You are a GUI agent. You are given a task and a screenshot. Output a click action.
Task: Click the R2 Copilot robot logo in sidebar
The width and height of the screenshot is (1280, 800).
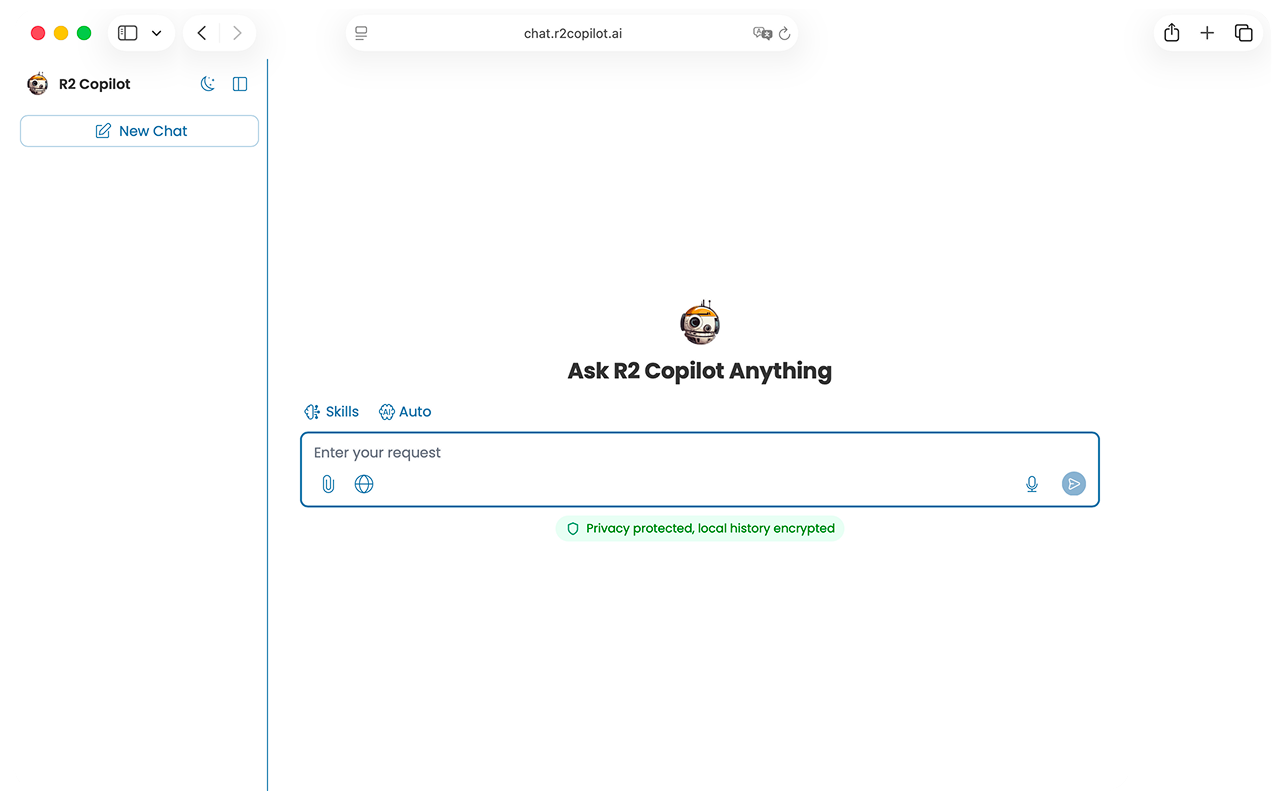coord(37,84)
